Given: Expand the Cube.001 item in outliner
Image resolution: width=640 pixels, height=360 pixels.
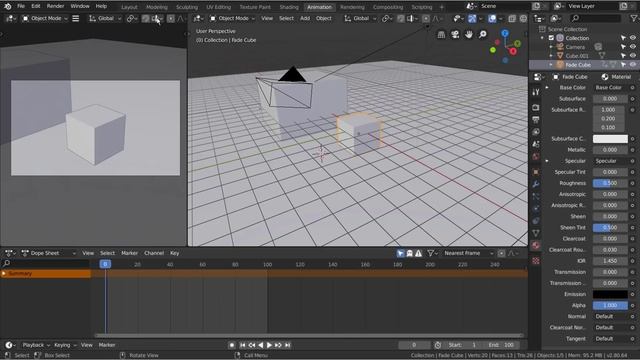Looking at the screenshot, I should tap(551, 56).
